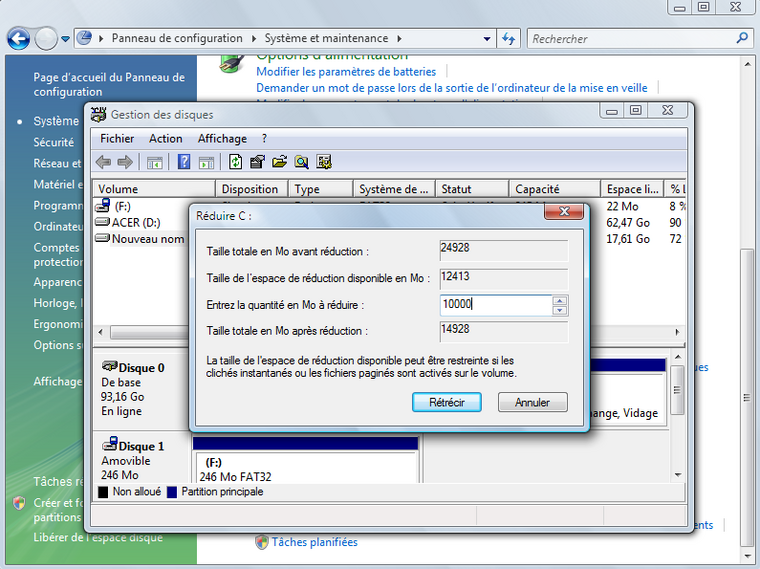Click the Sécurité category in sidebar
760x569 pixels.
pos(53,142)
